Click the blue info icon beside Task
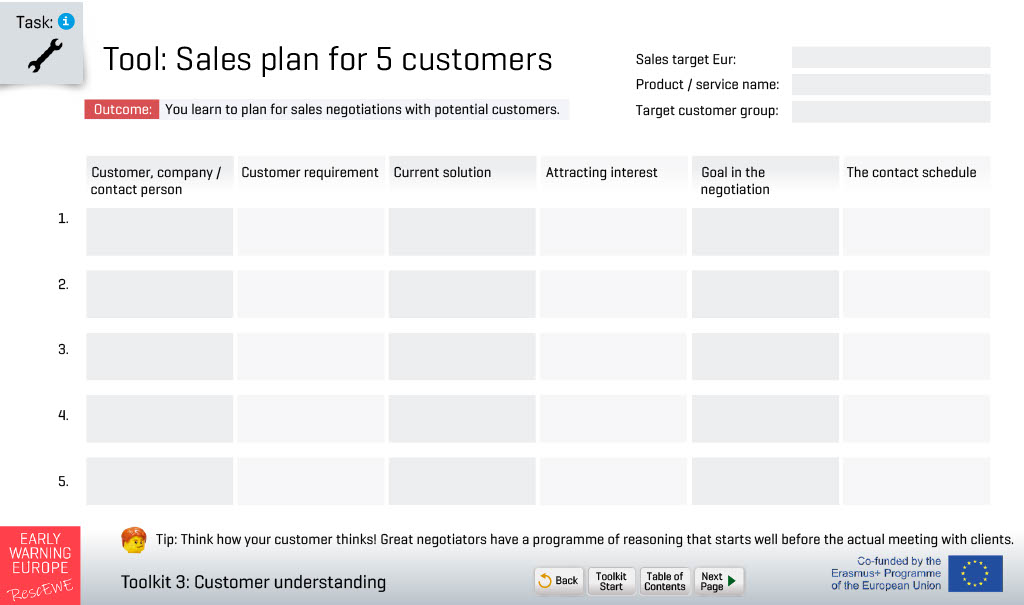The image size is (1024, 605). coord(66,21)
